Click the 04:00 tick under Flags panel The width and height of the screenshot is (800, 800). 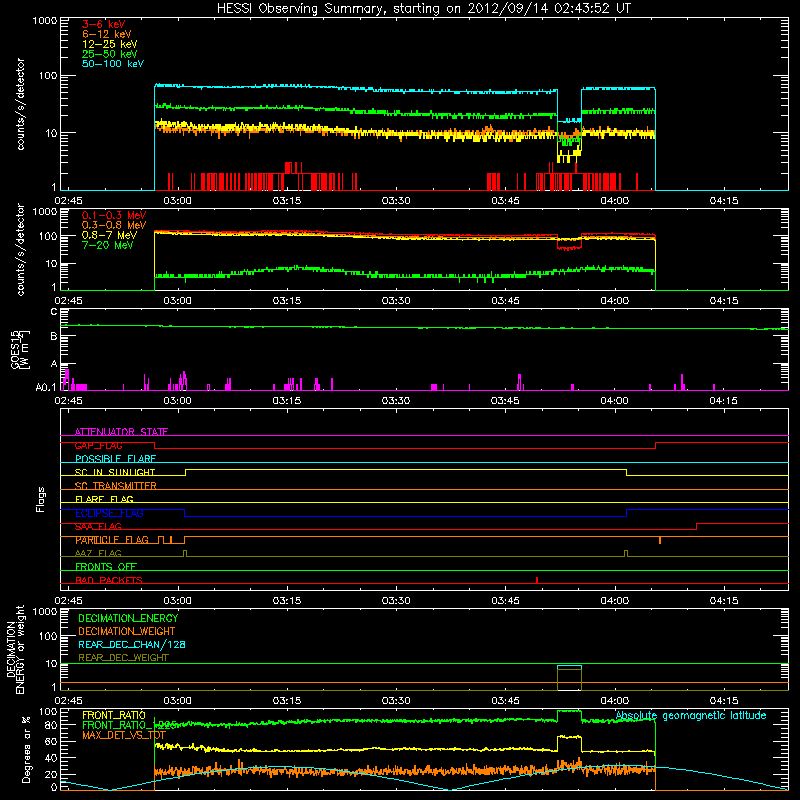(614, 601)
